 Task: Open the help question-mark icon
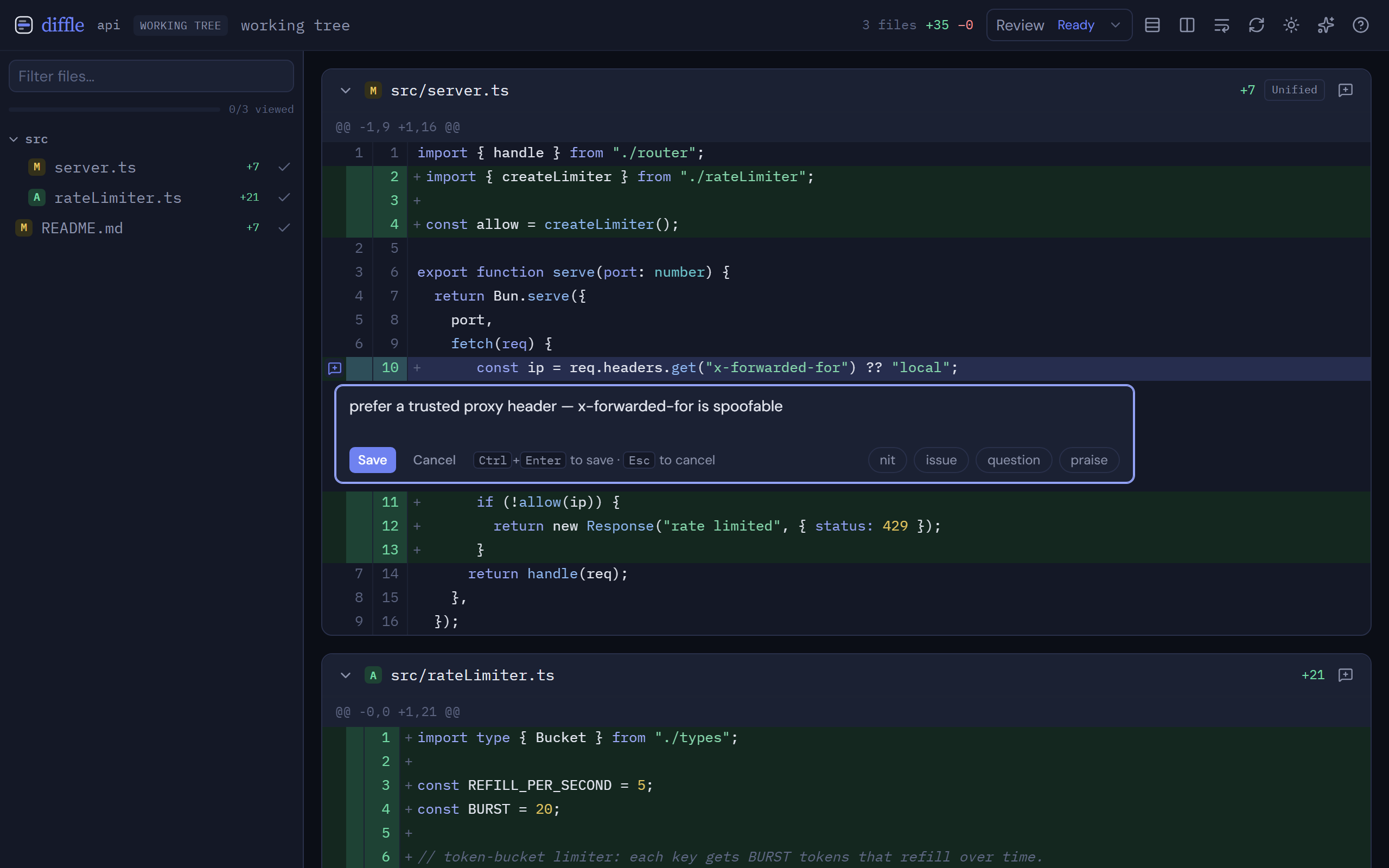[x=1361, y=25]
